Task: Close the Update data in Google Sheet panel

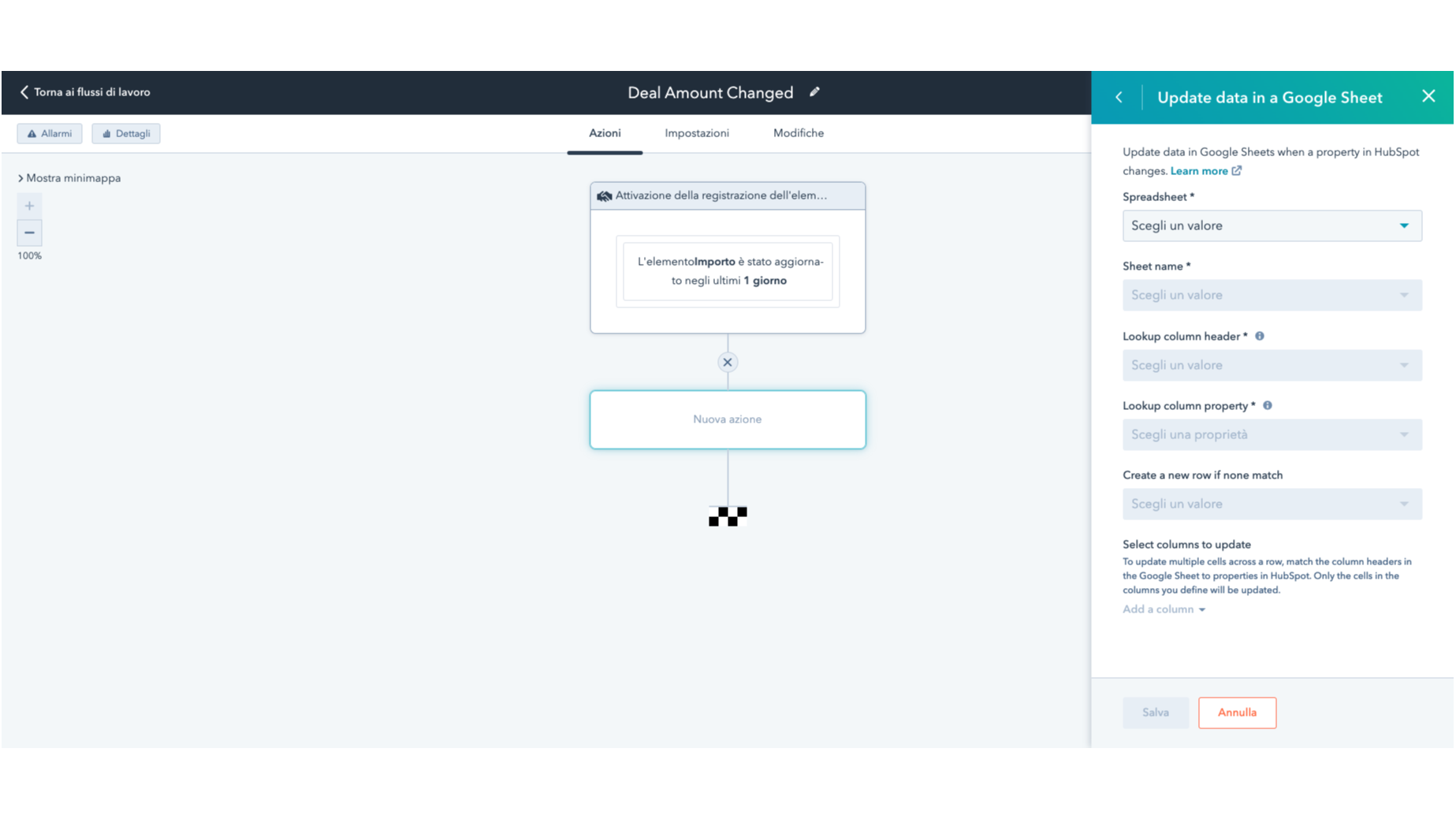Action: tap(1428, 96)
